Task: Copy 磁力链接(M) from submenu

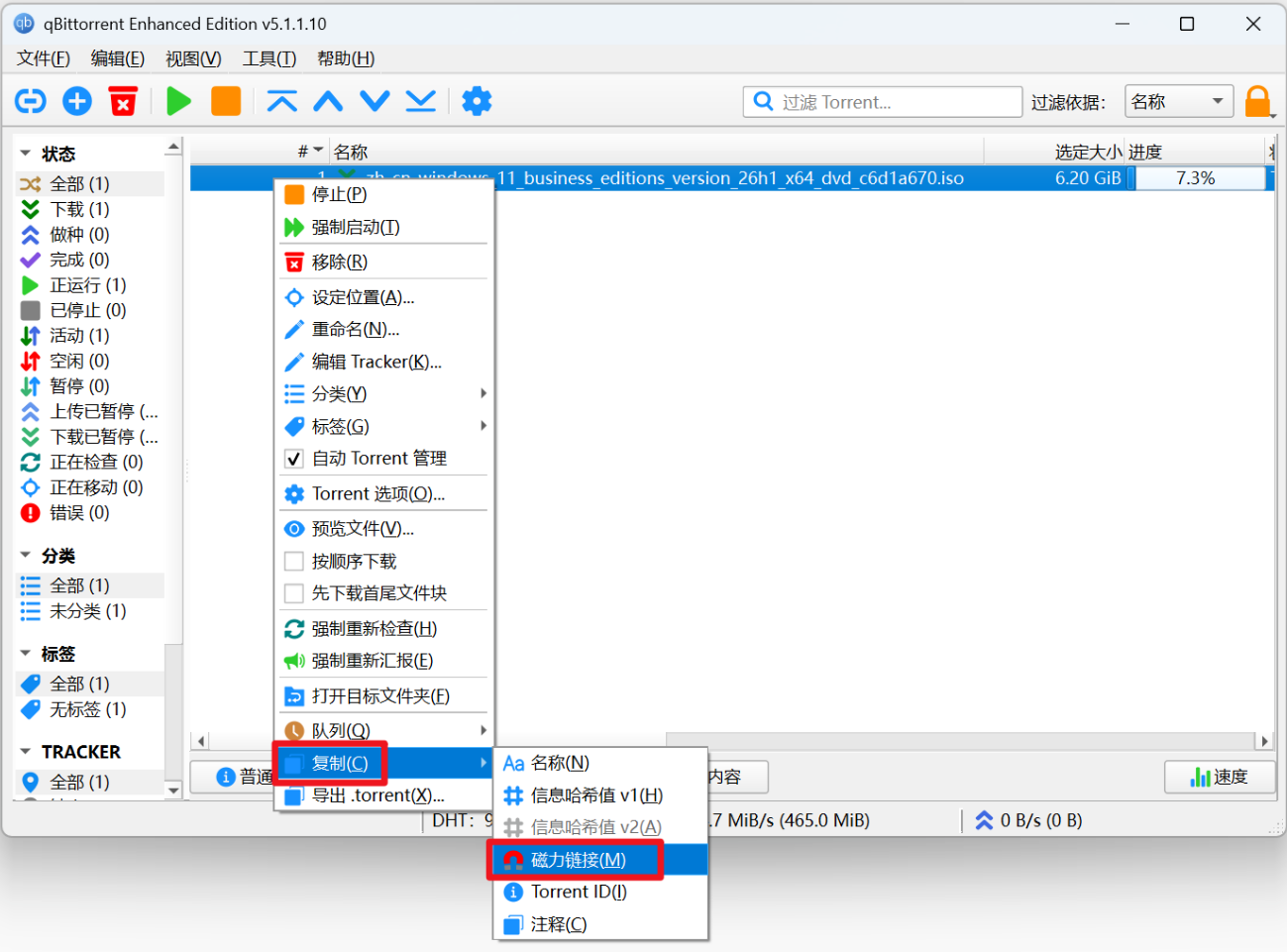Action: (x=600, y=860)
